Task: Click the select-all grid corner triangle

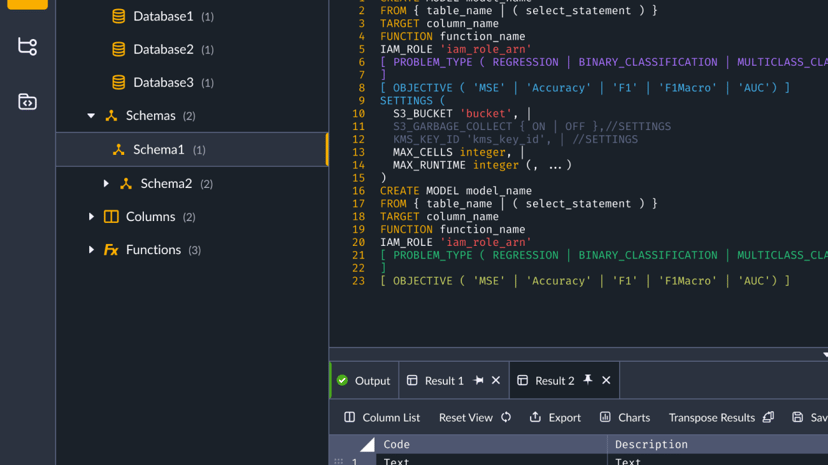Action: coord(367,445)
